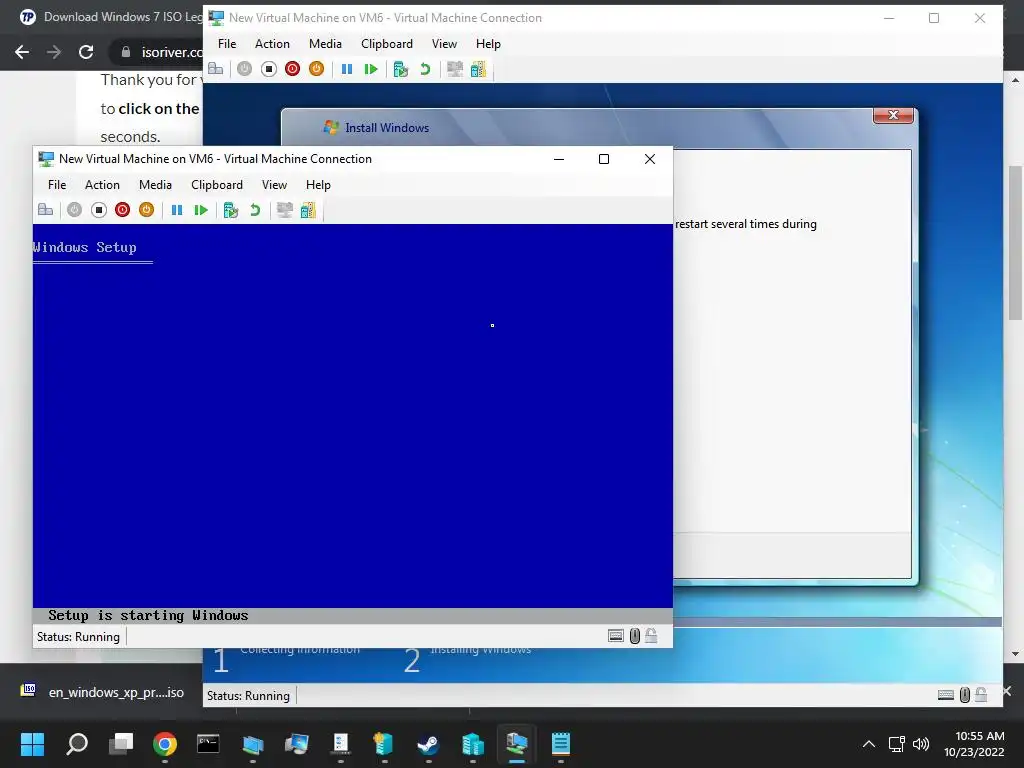The width and height of the screenshot is (1024, 768).
Task: Open Task View from taskbar
Action: coord(121,744)
